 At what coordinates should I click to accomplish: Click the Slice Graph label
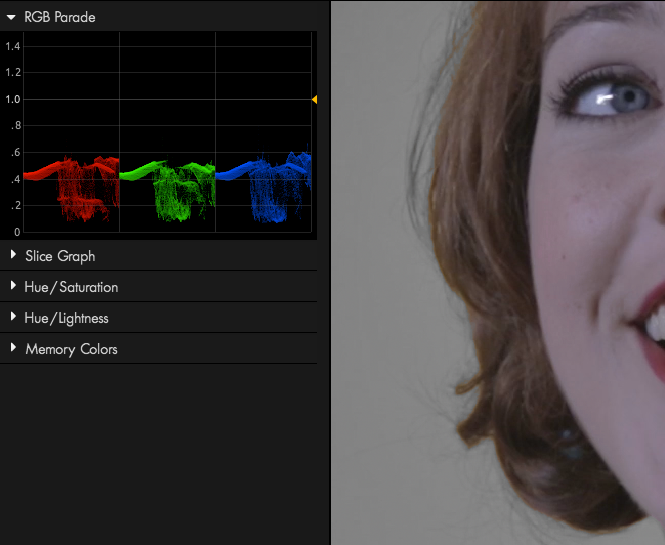click(60, 256)
